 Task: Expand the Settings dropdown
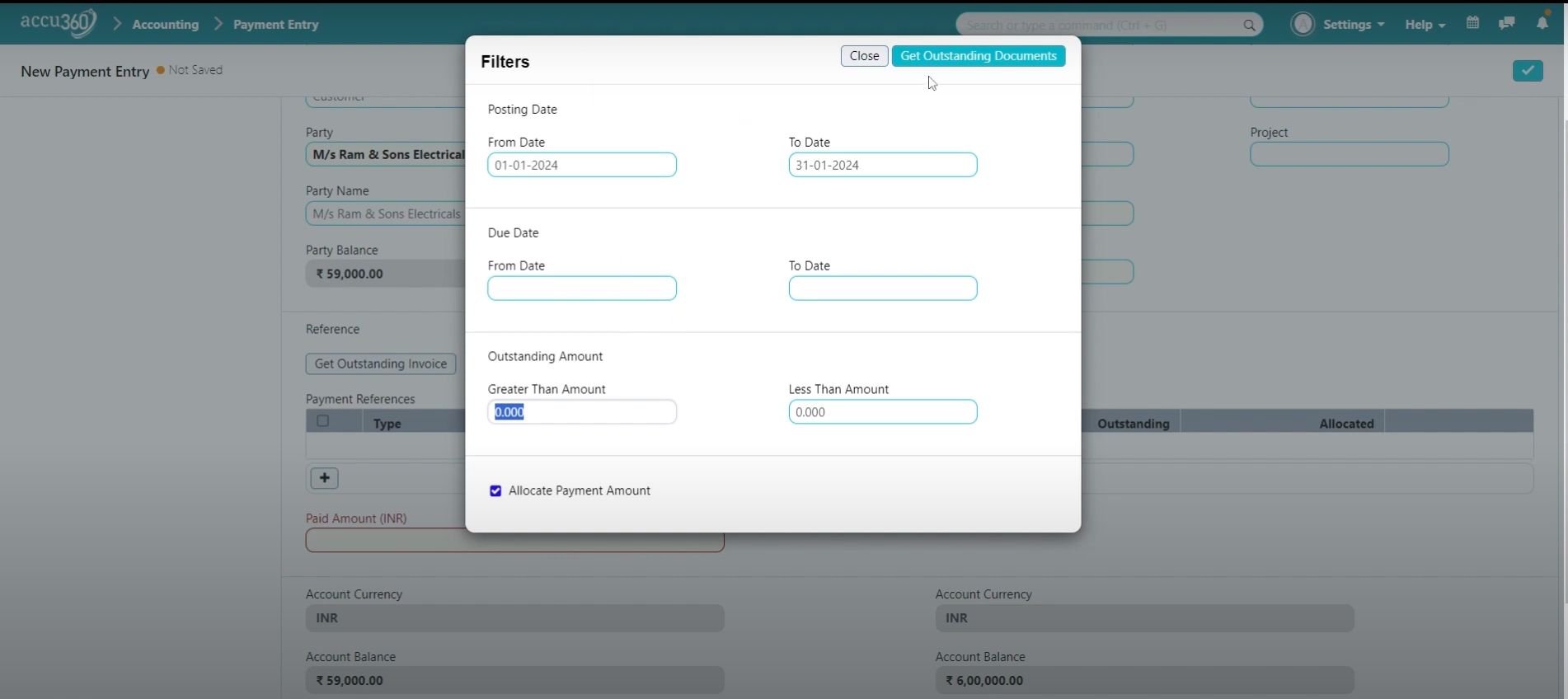1354,25
